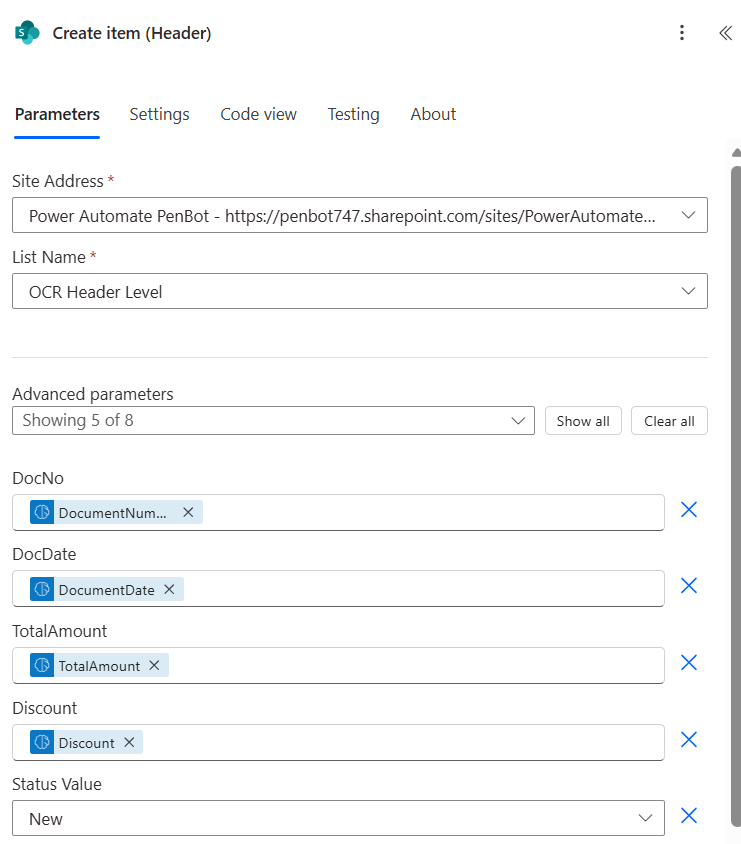Remove the Status Value parameter row

[x=688, y=816]
